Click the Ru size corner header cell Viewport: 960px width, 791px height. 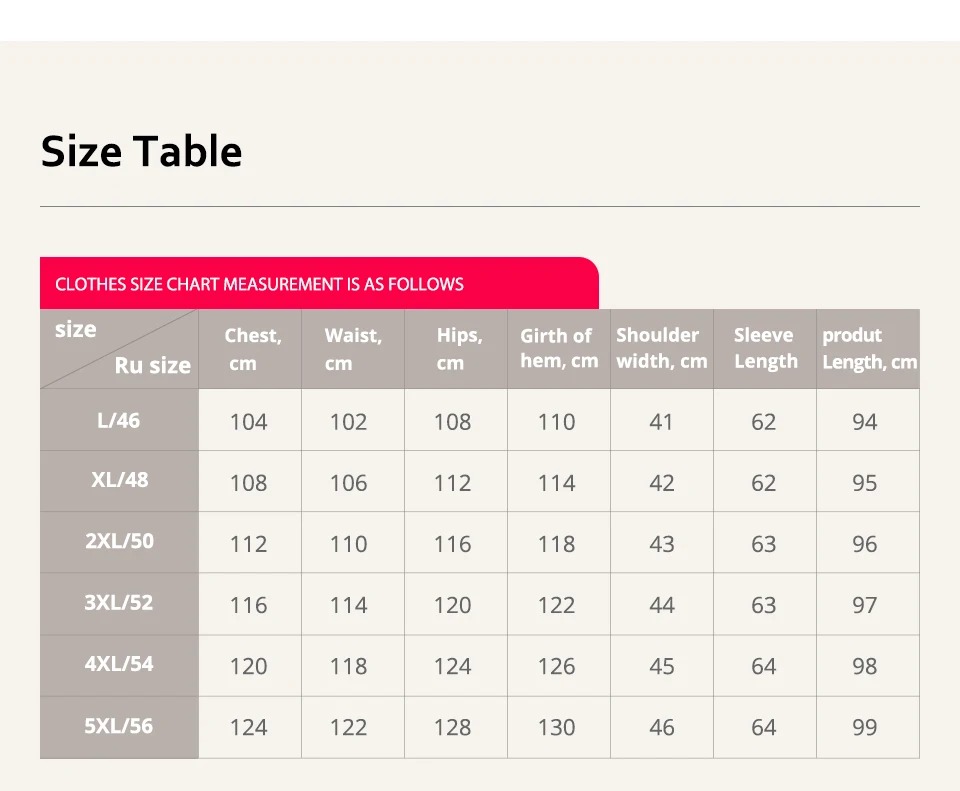tap(119, 349)
